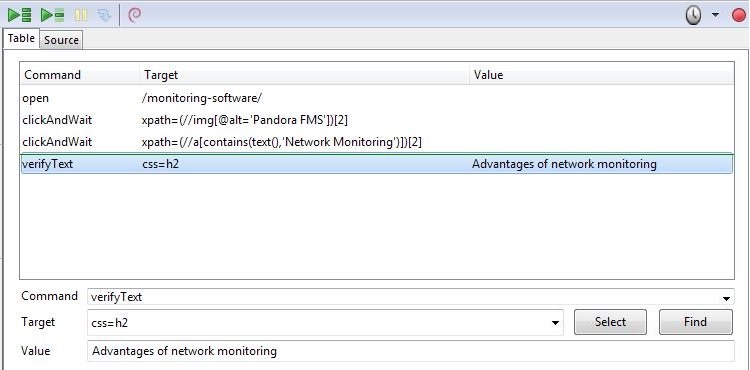Click the Value field with Advantages text

411,351
